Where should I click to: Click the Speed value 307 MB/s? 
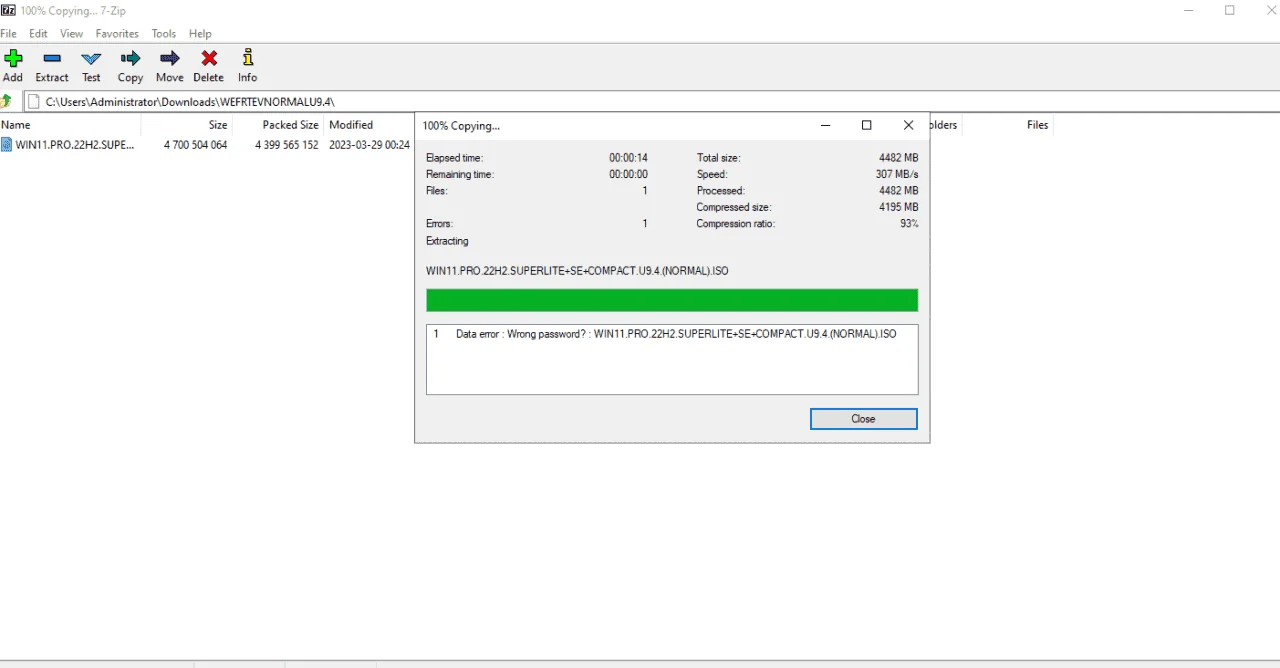coord(897,174)
